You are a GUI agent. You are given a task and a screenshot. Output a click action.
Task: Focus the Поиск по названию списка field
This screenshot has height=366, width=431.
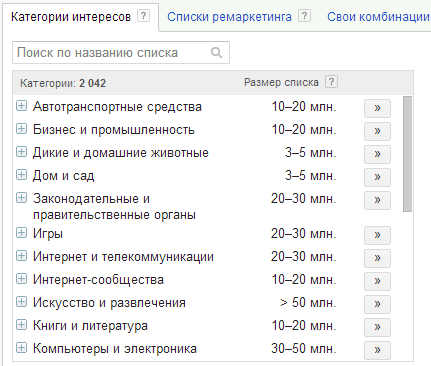coord(121,52)
